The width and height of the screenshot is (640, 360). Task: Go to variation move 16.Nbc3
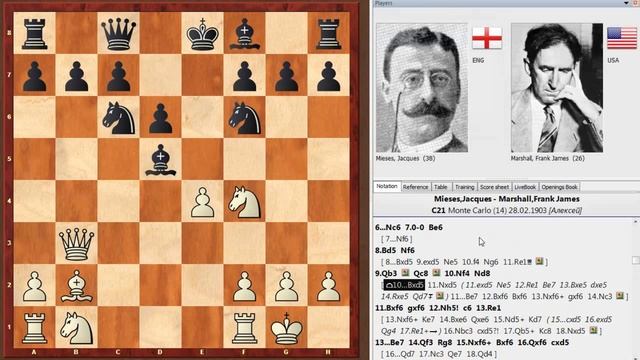click(459, 331)
